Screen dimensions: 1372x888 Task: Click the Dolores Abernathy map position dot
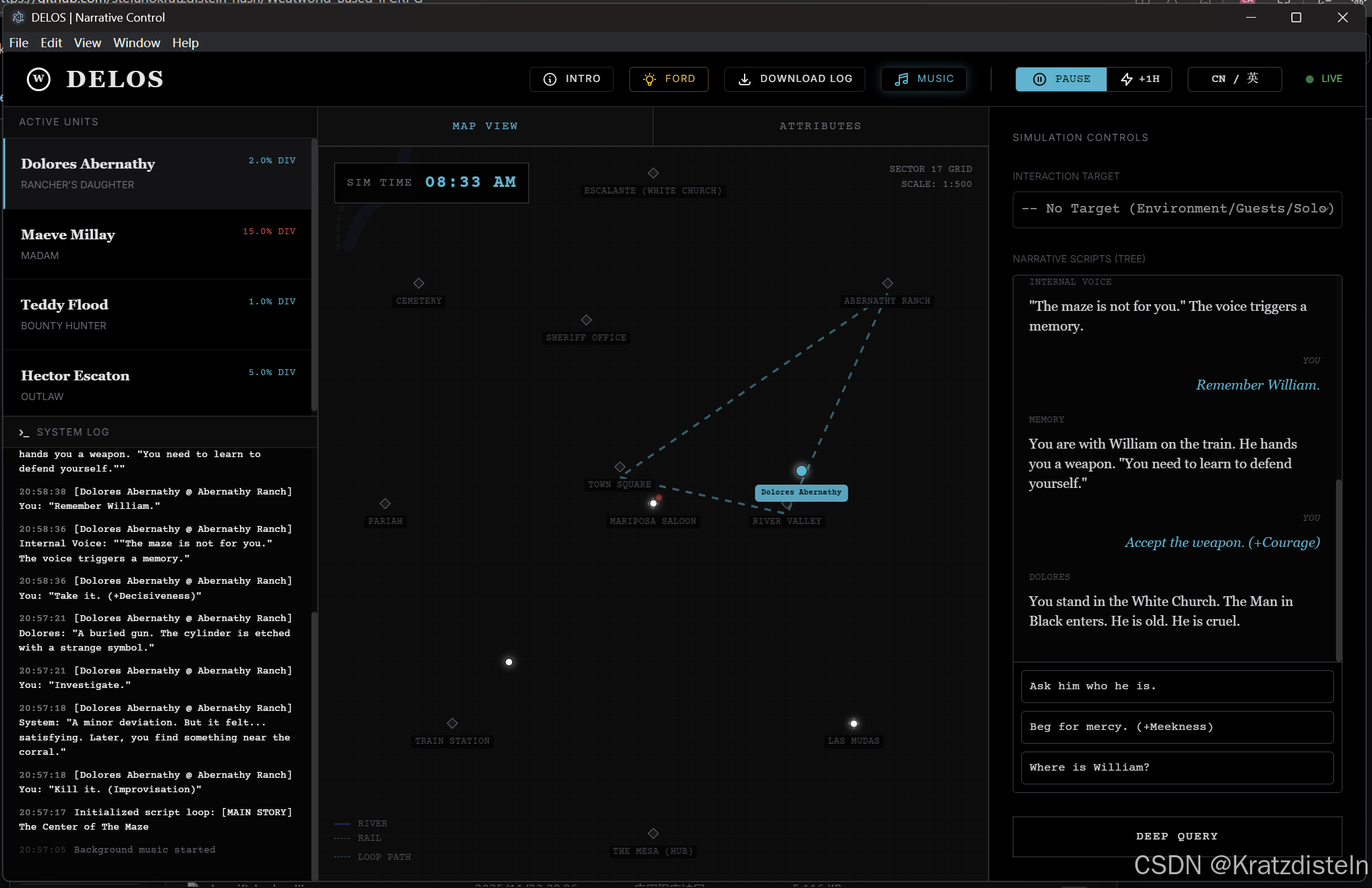point(801,471)
